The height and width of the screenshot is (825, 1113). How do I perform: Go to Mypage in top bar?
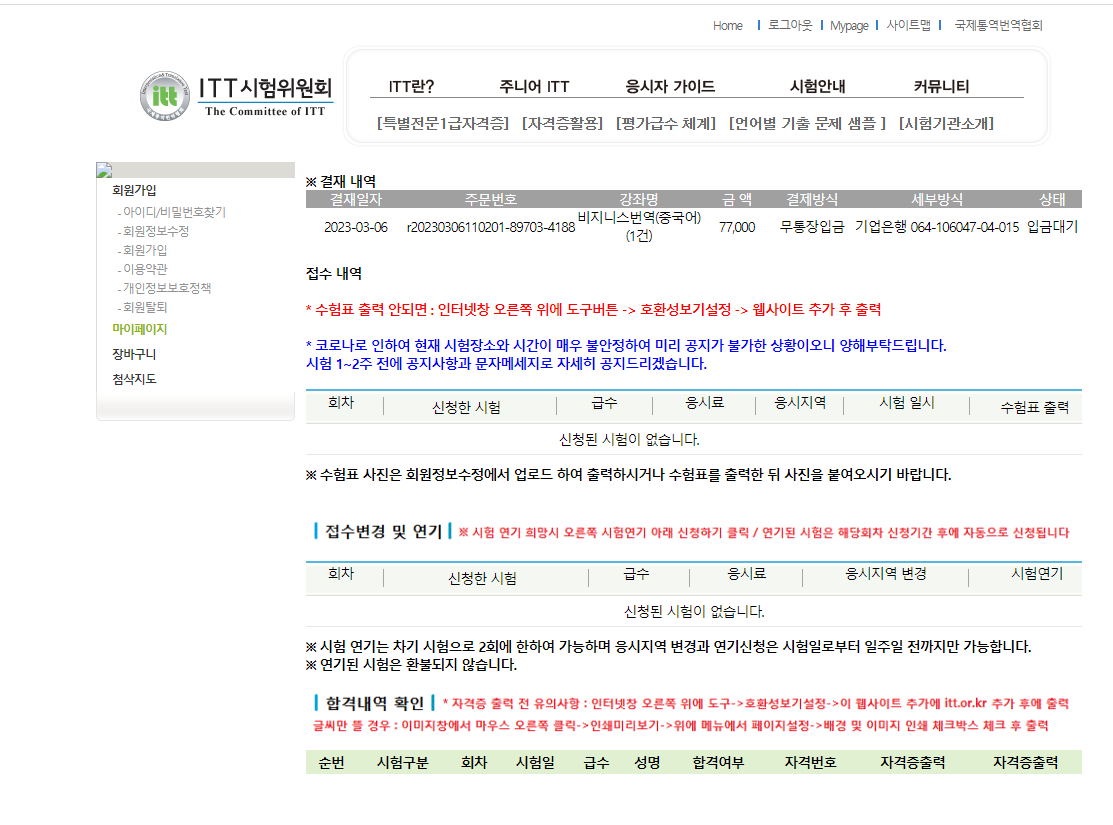[849, 26]
